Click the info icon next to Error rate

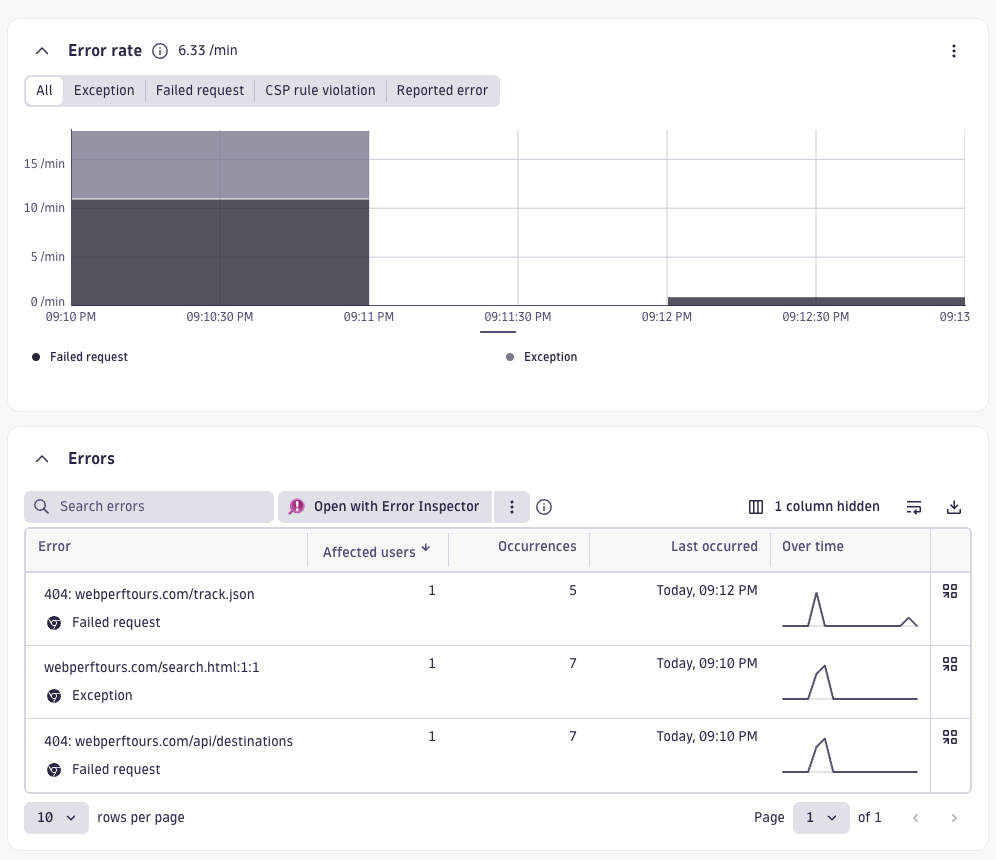(160, 51)
